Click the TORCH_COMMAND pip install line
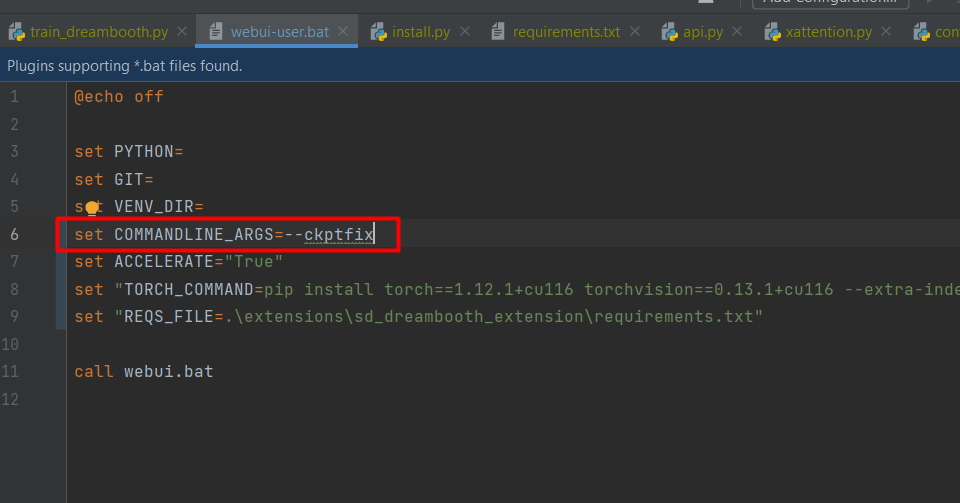Image resolution: width=960 pixels, height=503 pixels. point(517,289)
